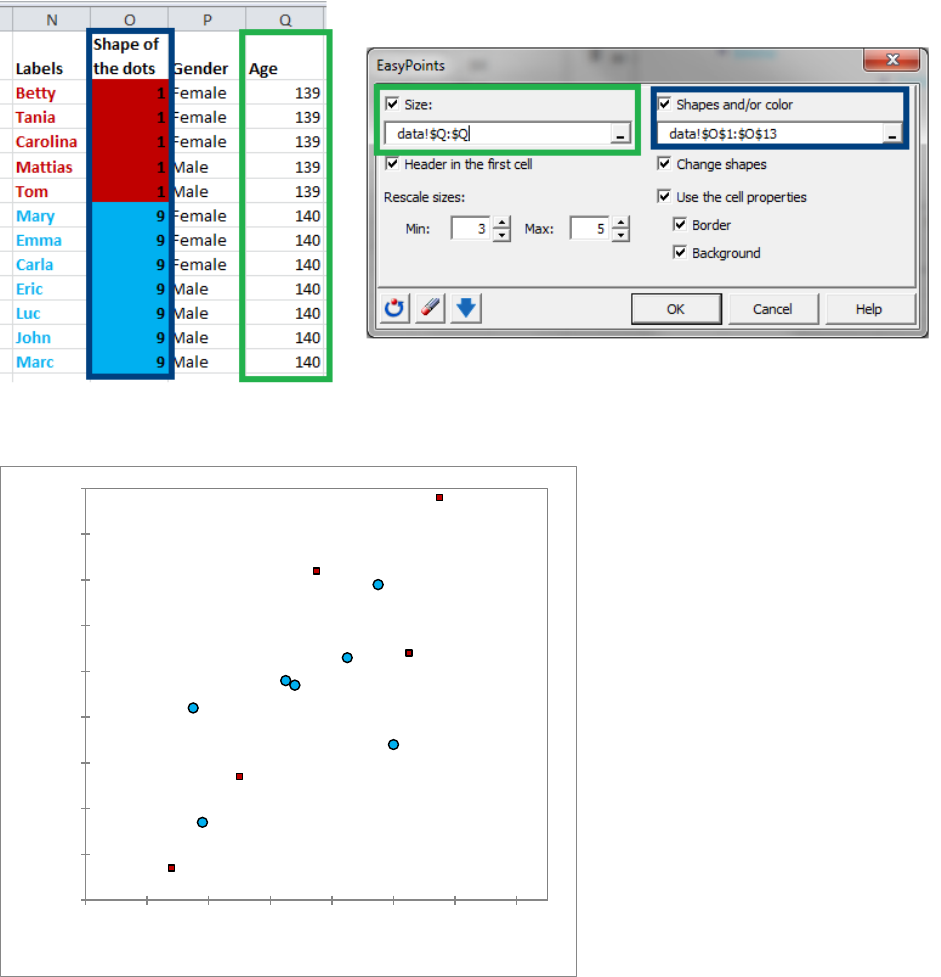Image resolution: width=941 pixels, height=977 pixels.
Task: Click the Shapes range input field
Action: click(770, 133)
